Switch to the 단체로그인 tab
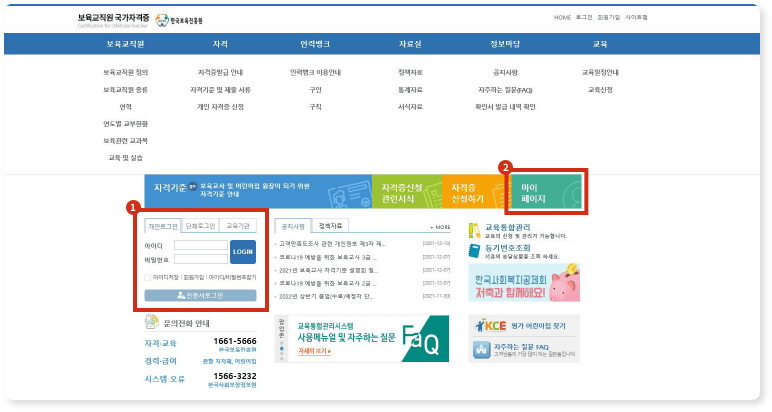 [x=200, y=226]
